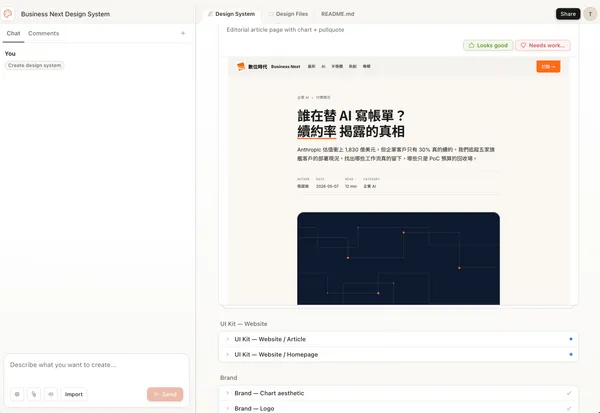Viewport: 600px width, 413px height.
Task: Click the Needs work... button
Action: click(543, 45)
